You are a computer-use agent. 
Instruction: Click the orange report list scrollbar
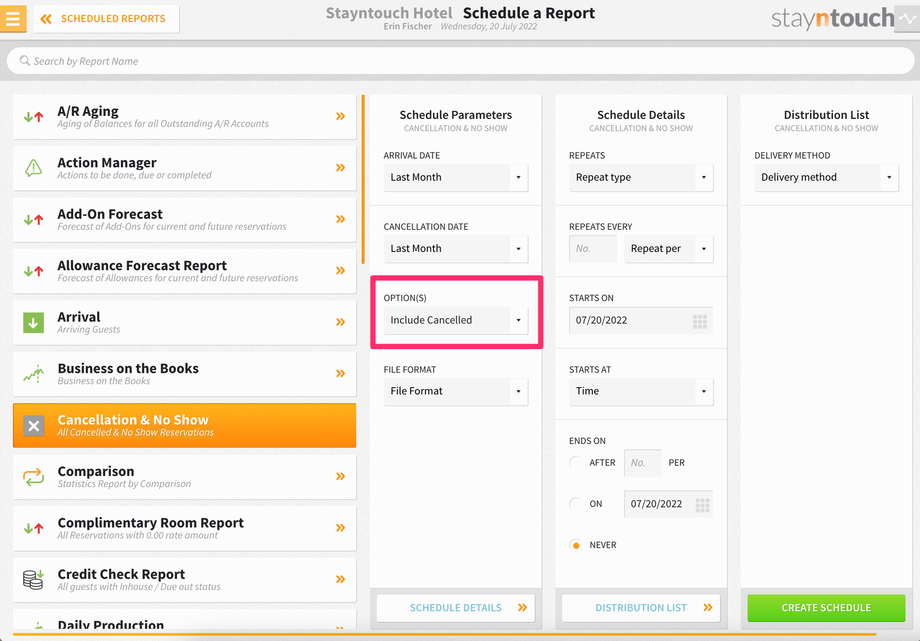363,180
